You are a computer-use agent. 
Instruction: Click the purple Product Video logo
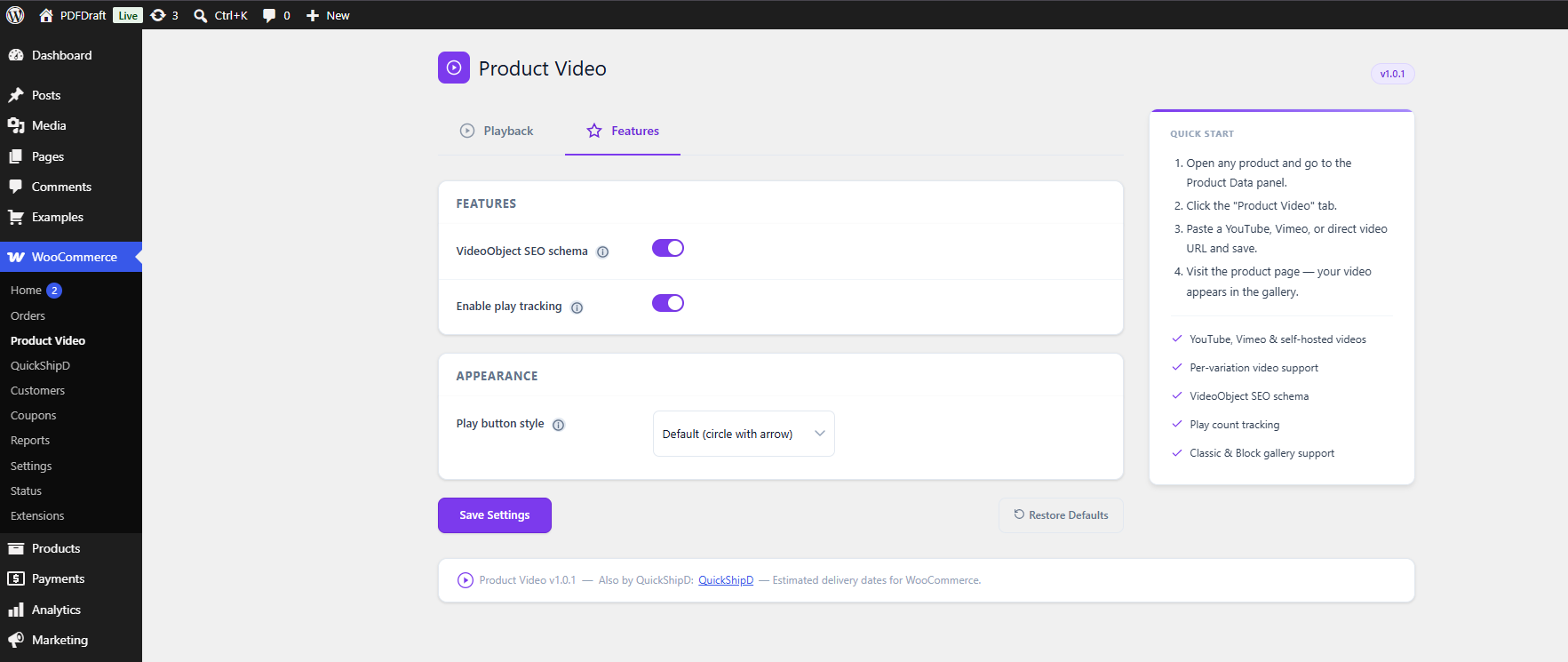(454, 68)
